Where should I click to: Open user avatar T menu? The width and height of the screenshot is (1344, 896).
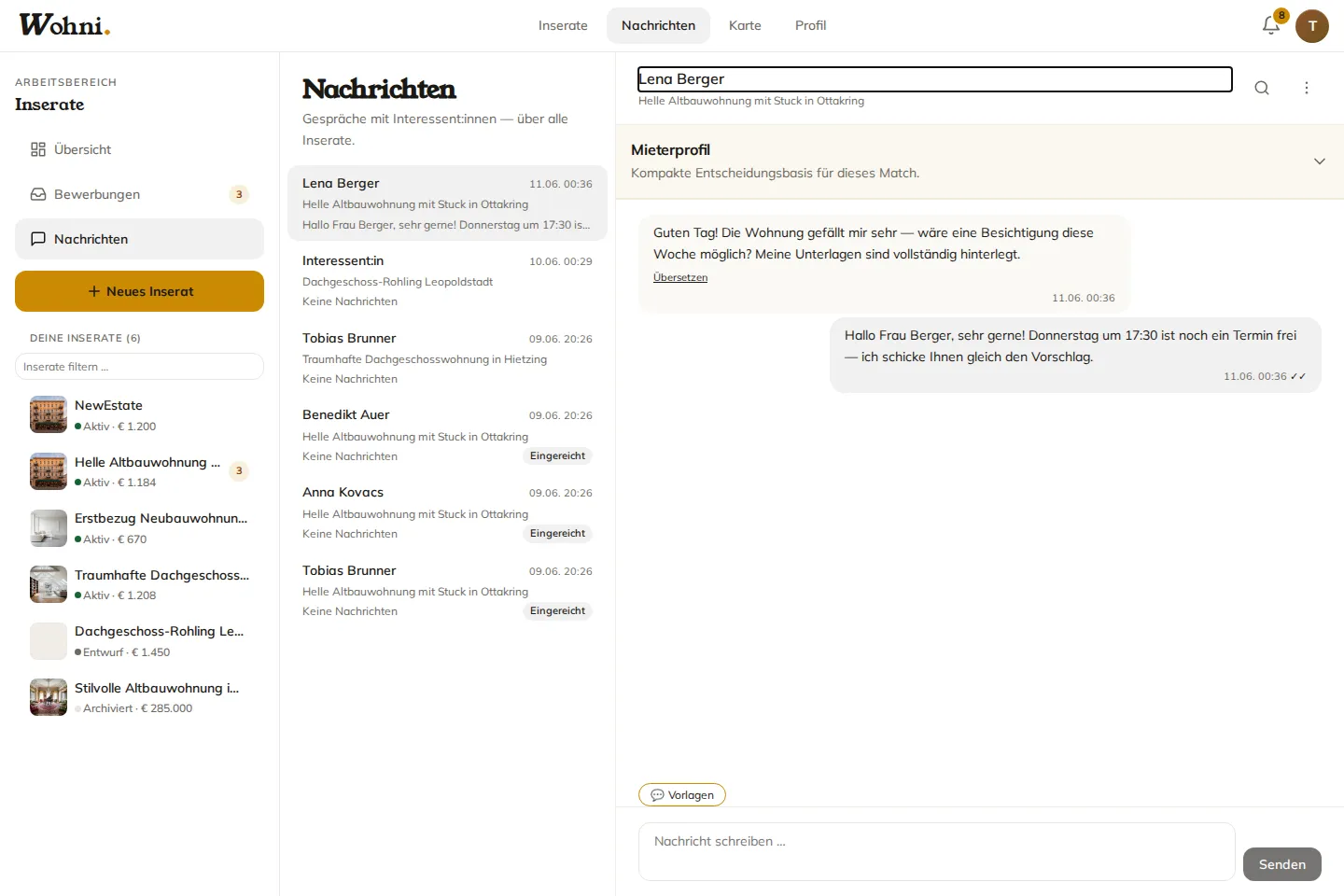coord(1312,26)
